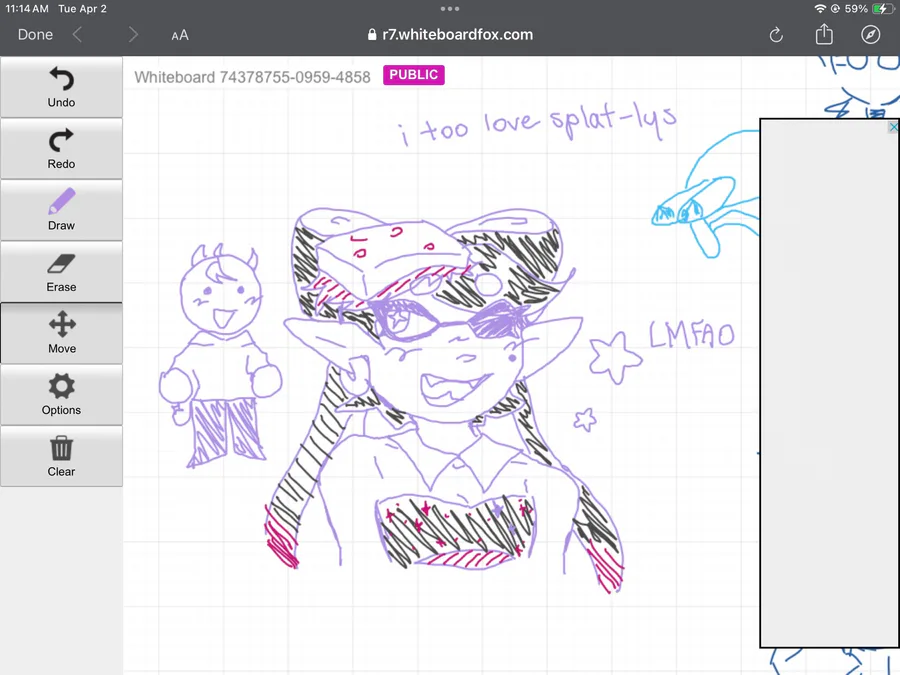
Task: Tap the orientation lock status icon
Action: click(835, 9)
